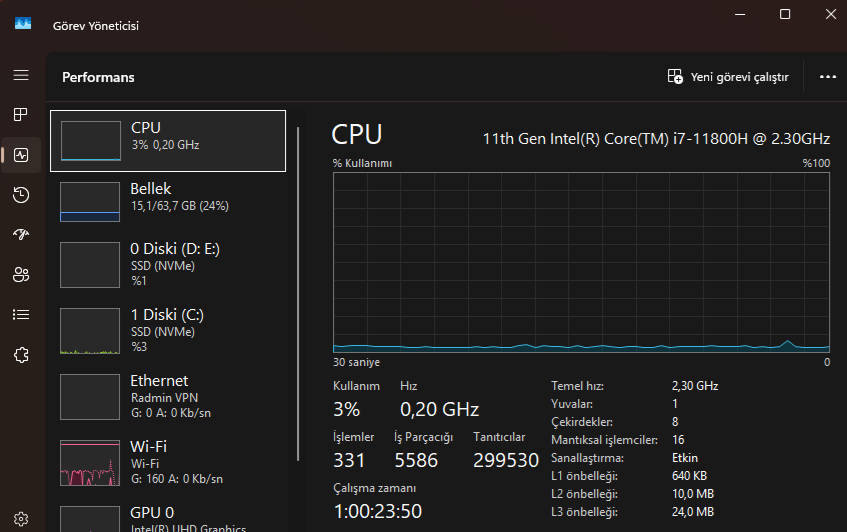The image size is (847, 532).
Task: Select 0 Diski (D: E:) item
Action: tap(167, 265)
